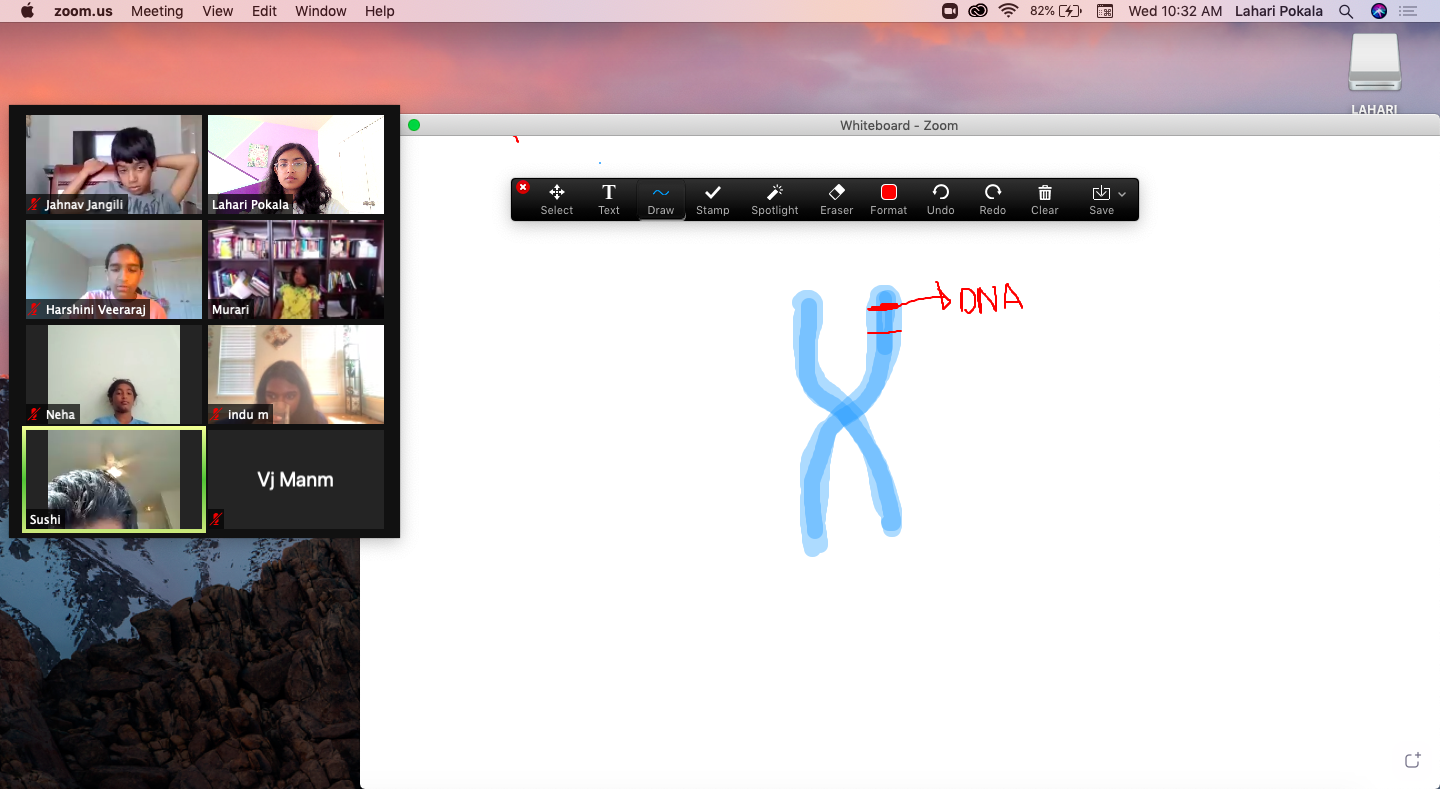The width and height of the screenshot is (1440, 789).
Task: Pick the Draw tool
Action: tap(660, 199)
